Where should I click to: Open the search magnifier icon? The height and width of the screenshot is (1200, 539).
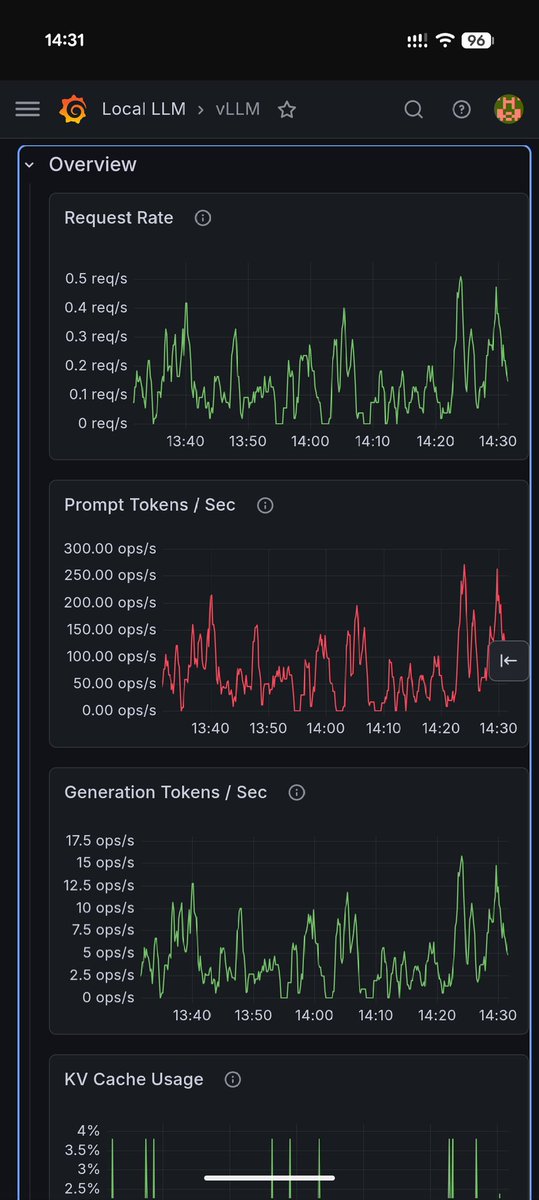click(x=413, y=109)
